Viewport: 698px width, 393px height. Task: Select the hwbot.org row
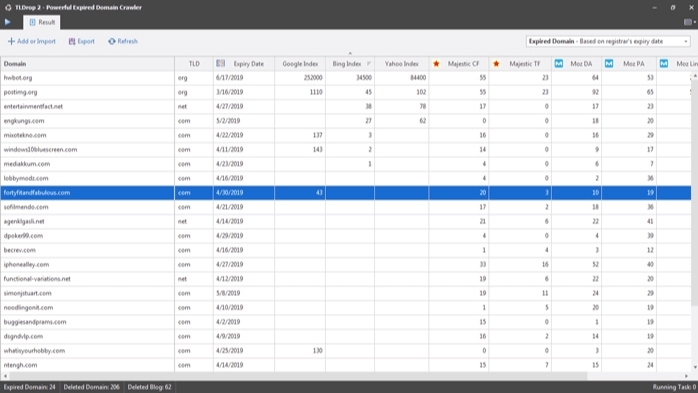coord(345,77)
